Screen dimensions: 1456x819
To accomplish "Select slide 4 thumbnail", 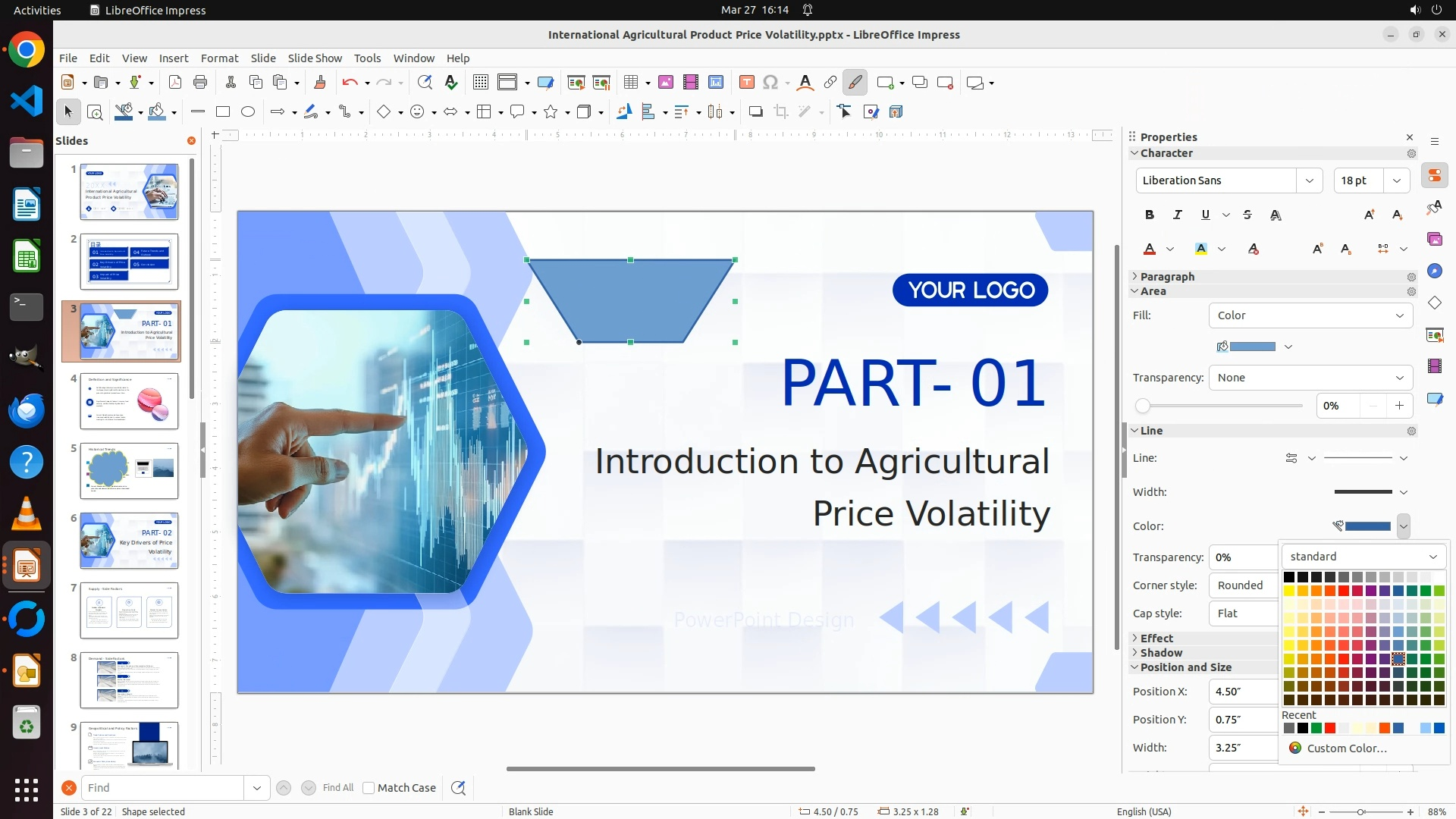I will [x=129, y=401].
